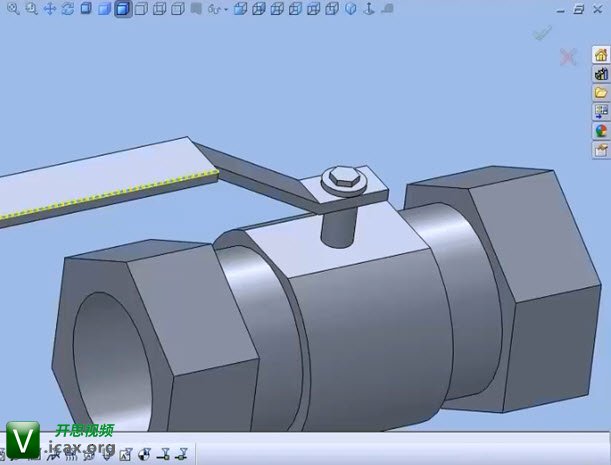Toggle the highlighted Shaded With Edges style
Screen dimensions: 611x465
[x=123, y=9]
